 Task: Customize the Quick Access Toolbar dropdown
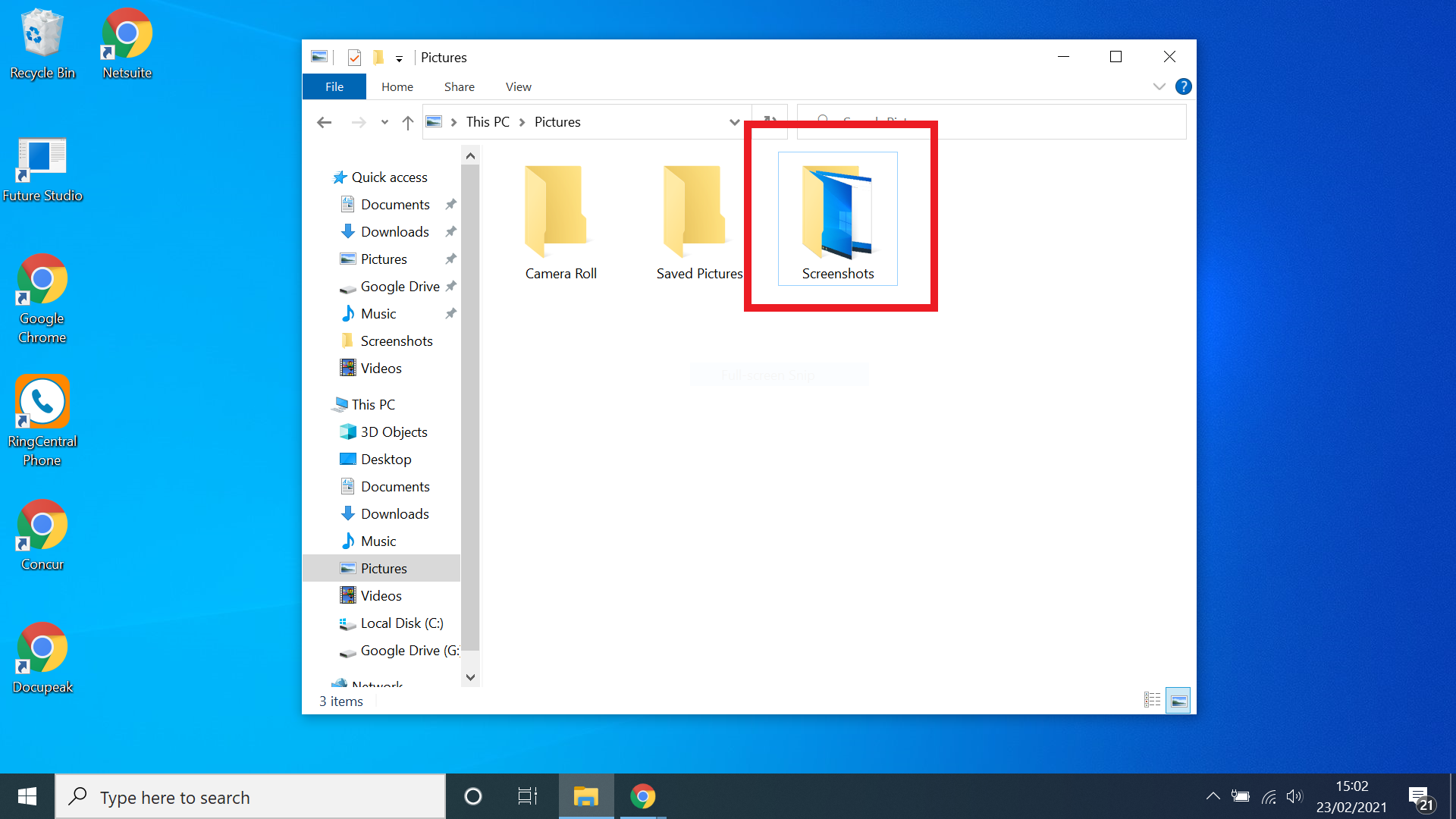click(x=400, y=58)
